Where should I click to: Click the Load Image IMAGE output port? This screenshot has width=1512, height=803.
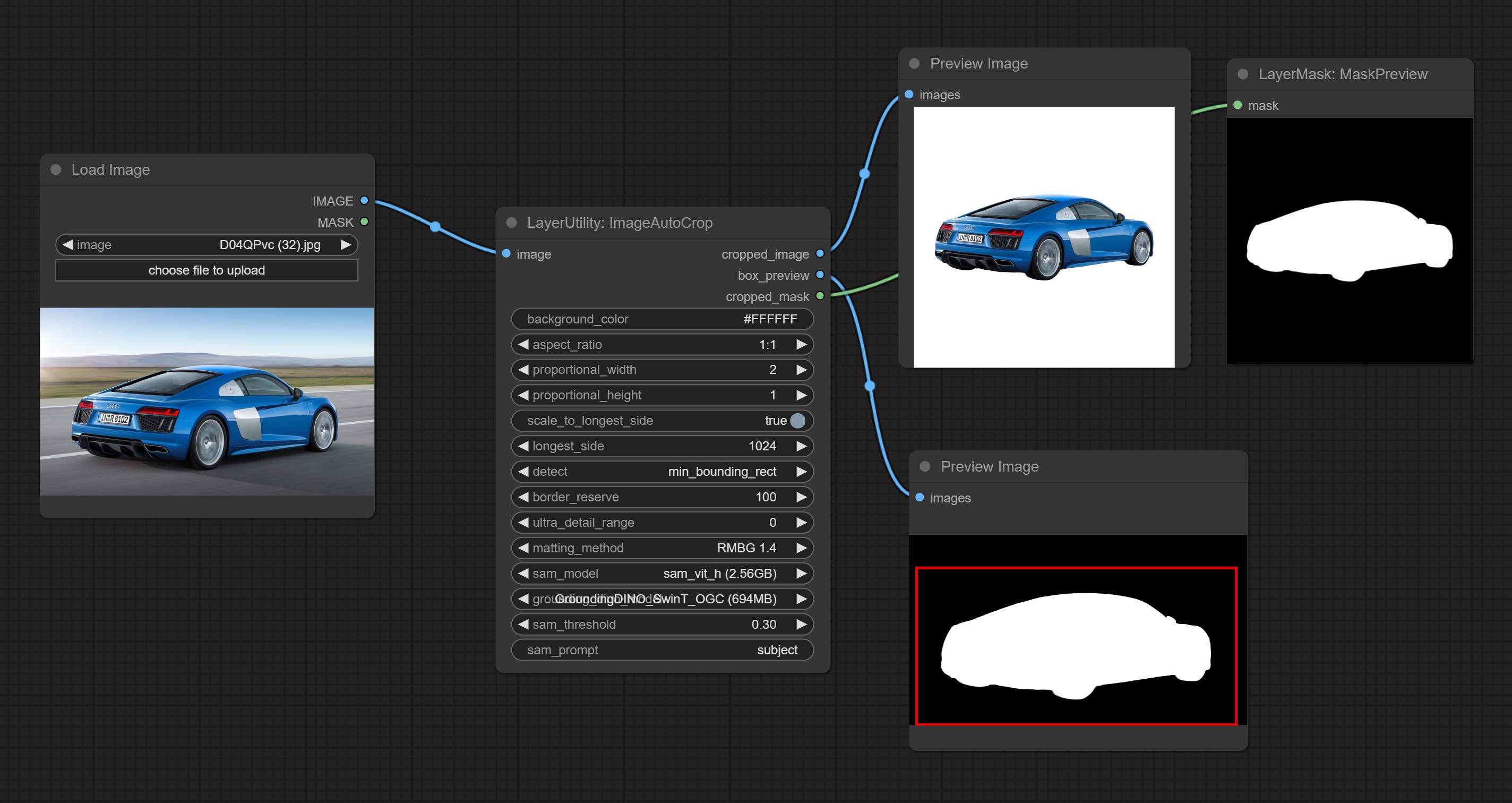tap(364, 201)
